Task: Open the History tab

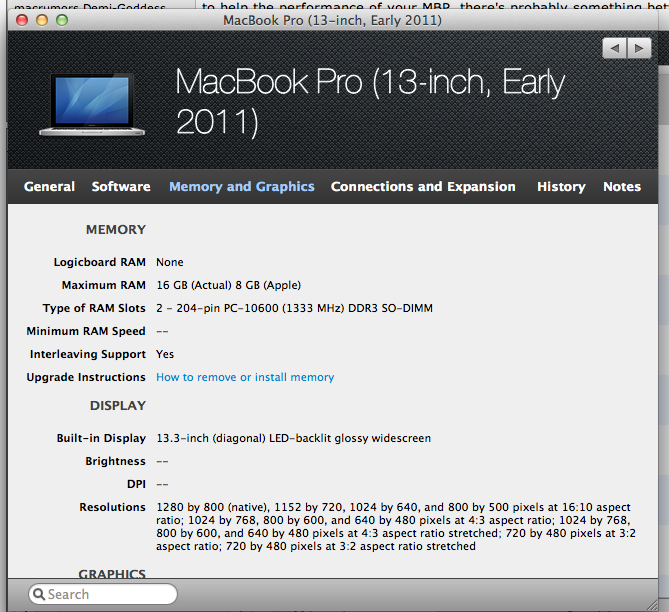Action: tap(561, 187)
